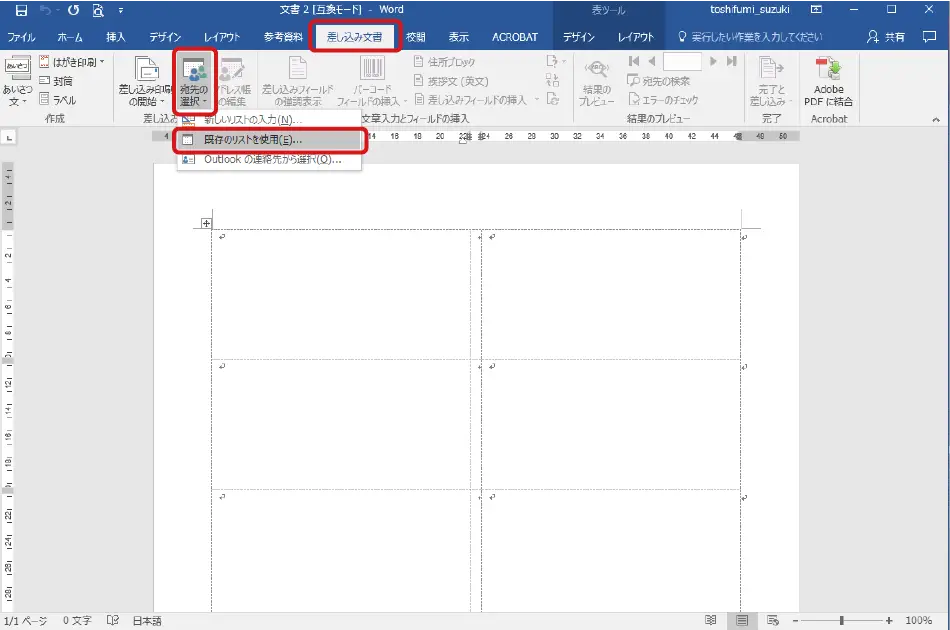Image resolution: width=950 pixels, height=630 pixels.
Task: Click the 100% zoom level
Action: pos(918,621)
